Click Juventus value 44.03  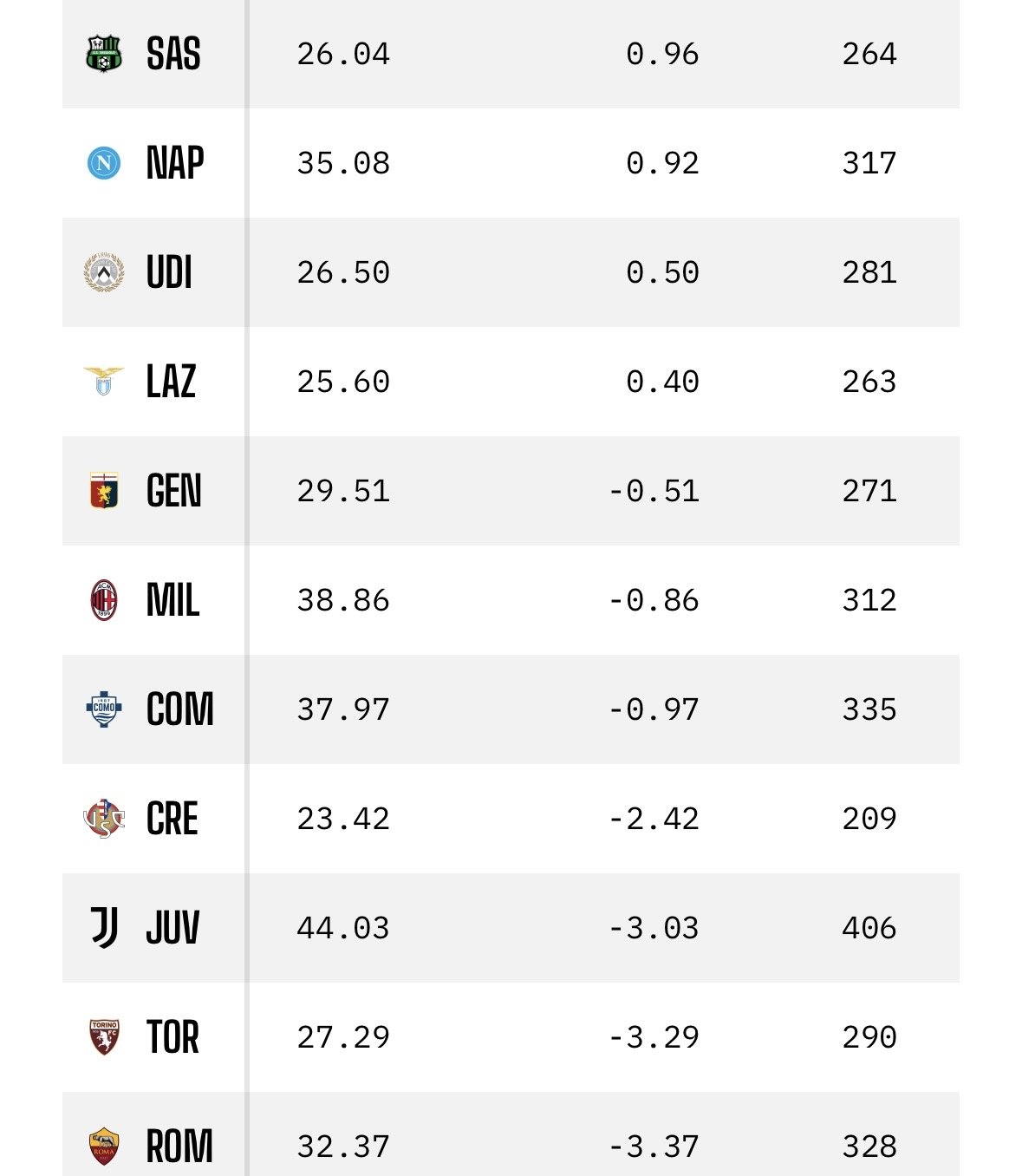tap(343, 928)
